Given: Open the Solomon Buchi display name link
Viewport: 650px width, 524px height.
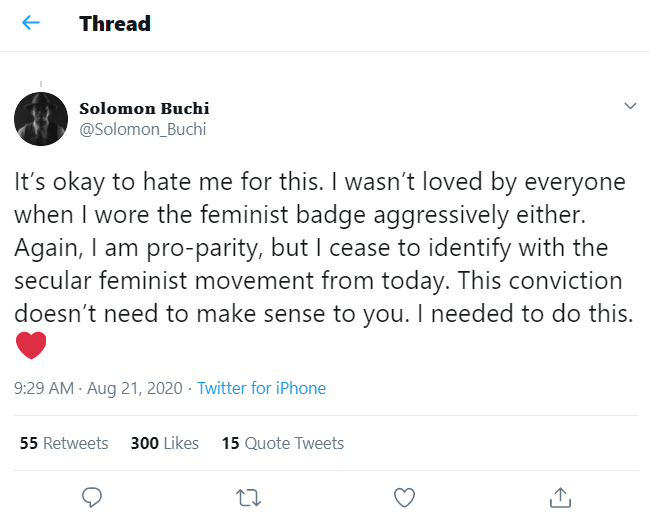Looking at the screenshot, I should [144, 108].
